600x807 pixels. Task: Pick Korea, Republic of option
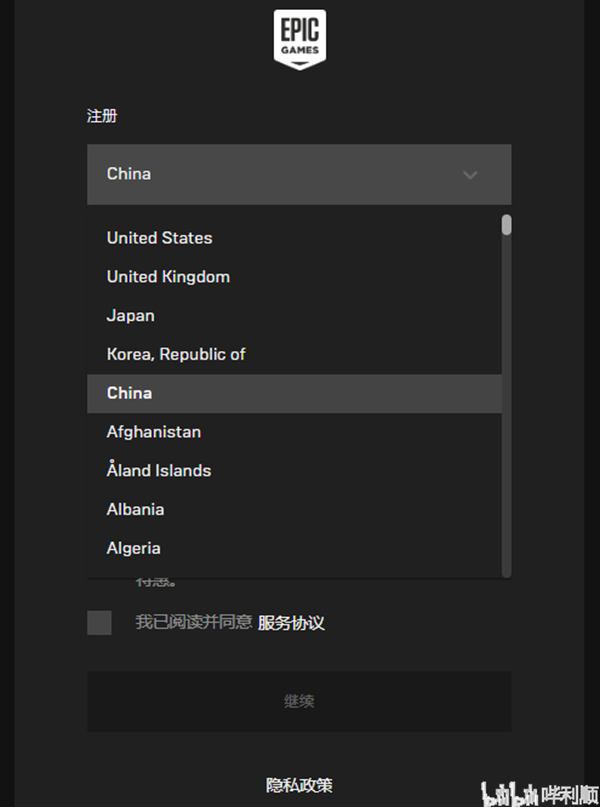[x=294, y=355]
